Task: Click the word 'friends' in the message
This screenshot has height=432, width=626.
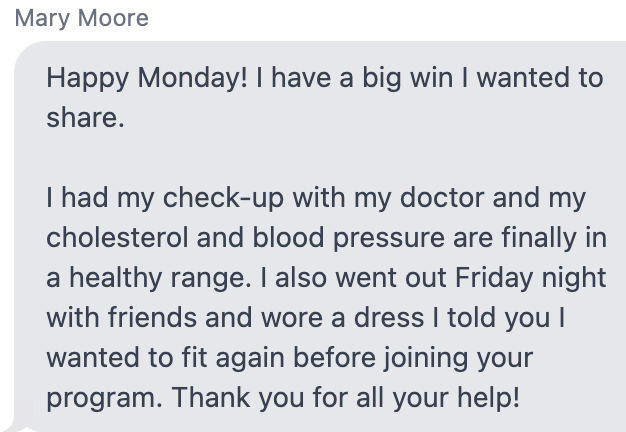Action: coord(152,317)
